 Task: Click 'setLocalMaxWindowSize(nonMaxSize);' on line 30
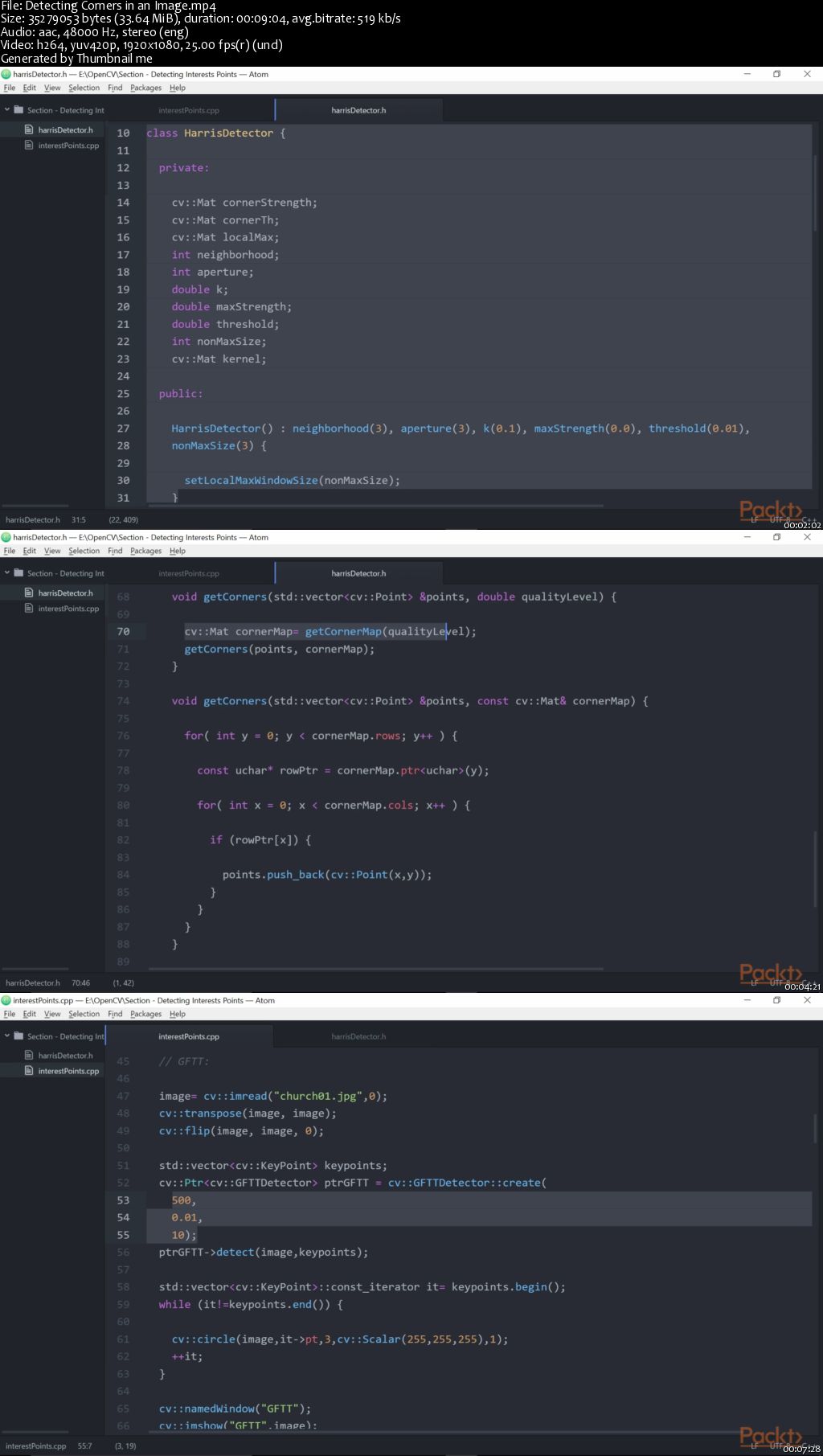click(292, 481)
